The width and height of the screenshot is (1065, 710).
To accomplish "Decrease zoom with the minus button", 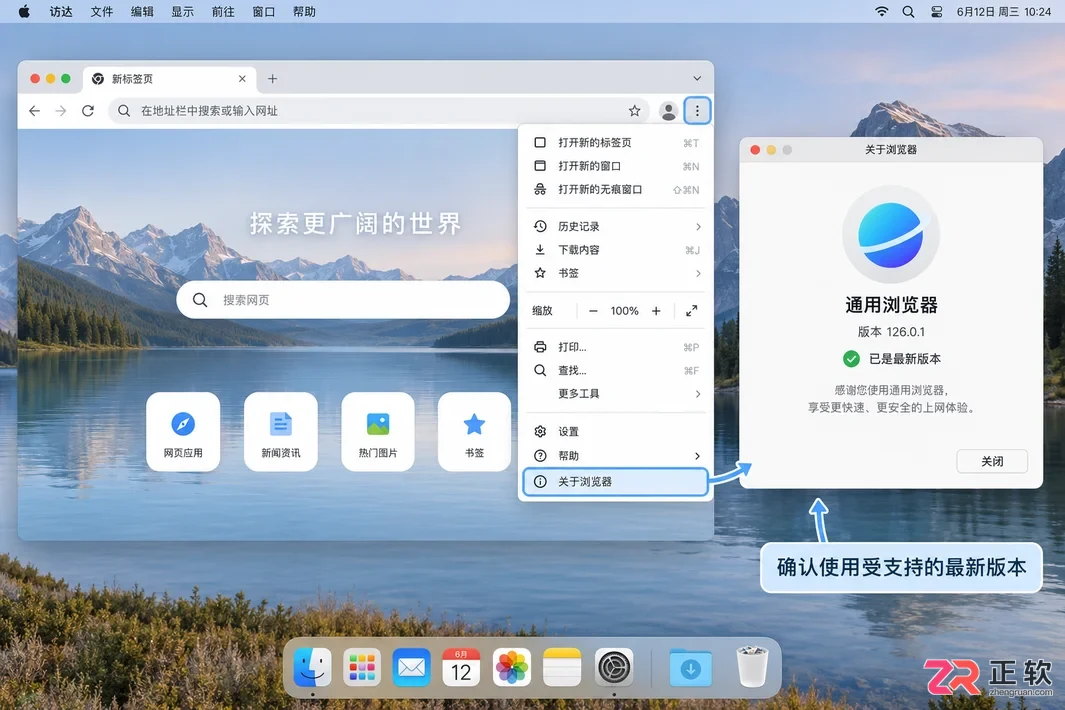I will pyautogui.click(x=593, y=310).
